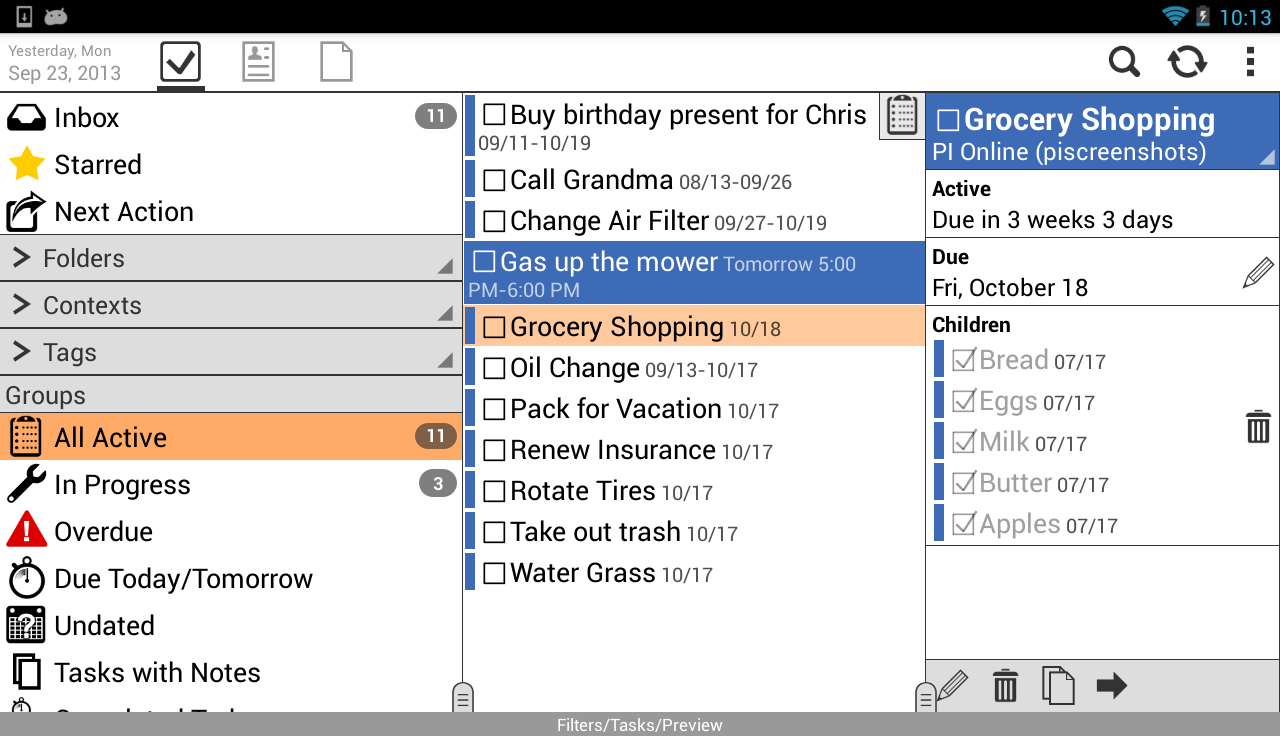Select the Overdue group filter
Image resolution: width=1280 pixels, height=736 pixels.
click(103, 532)
